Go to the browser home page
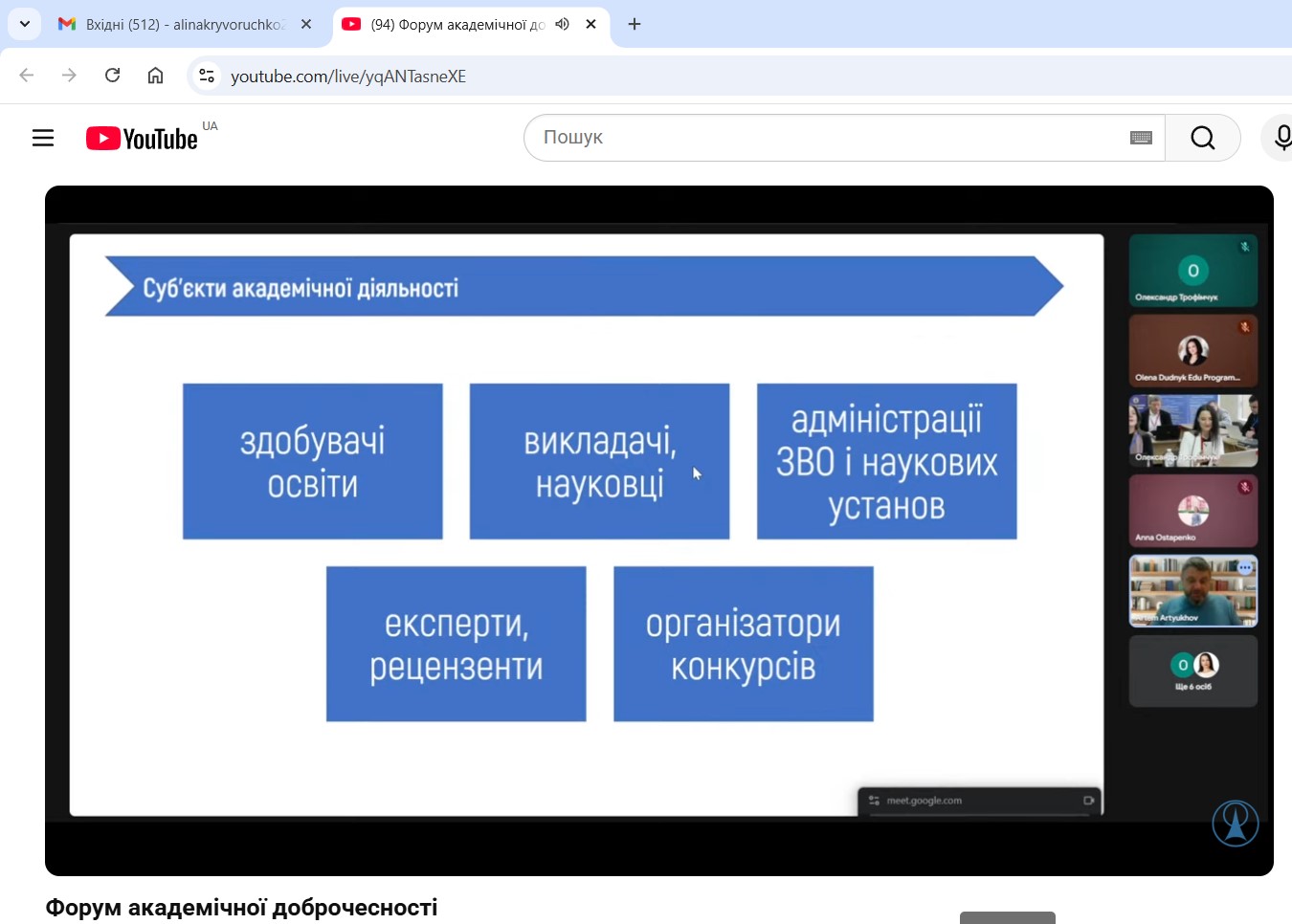Screen dimensions: 1292x924 155,76
